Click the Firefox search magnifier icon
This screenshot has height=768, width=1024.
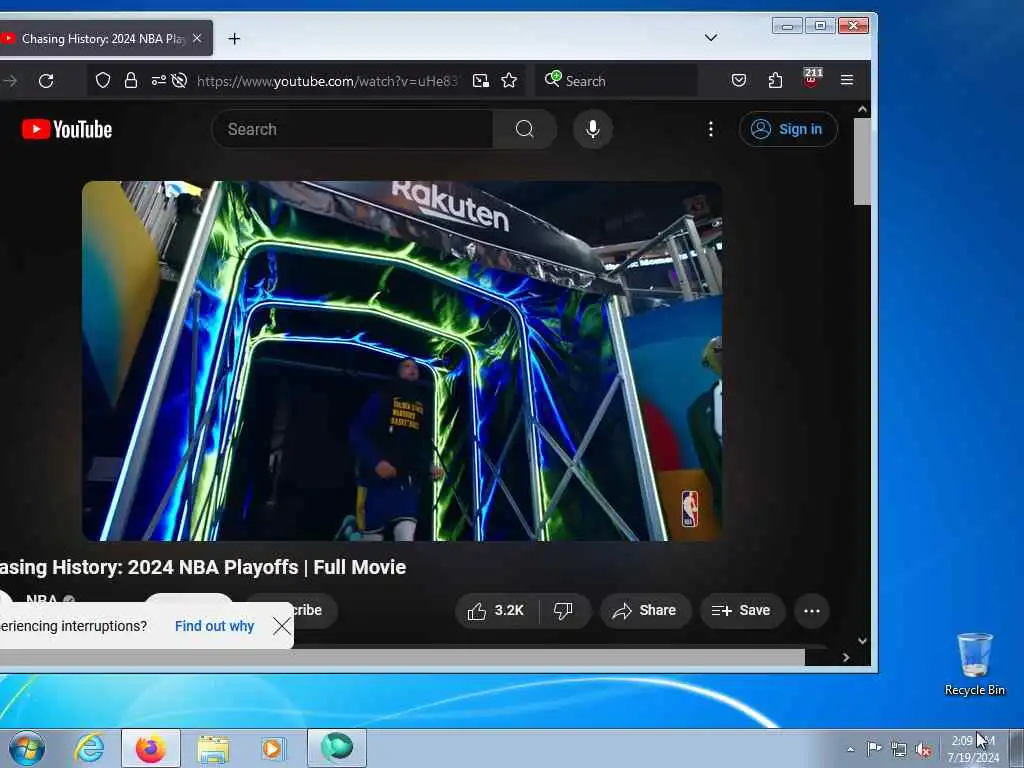pos(552,79)
